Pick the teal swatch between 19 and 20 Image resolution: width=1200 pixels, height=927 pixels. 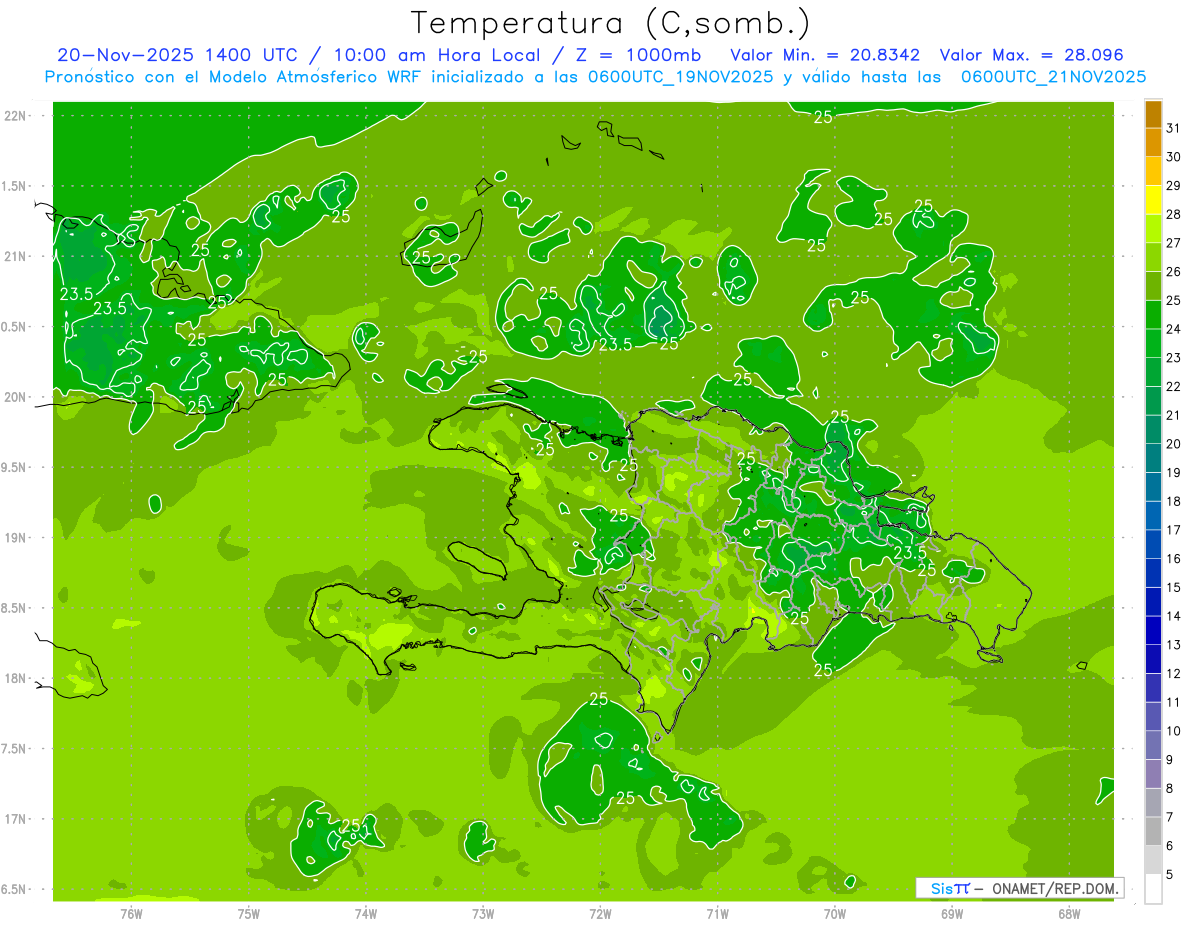tap(1153, 459)
